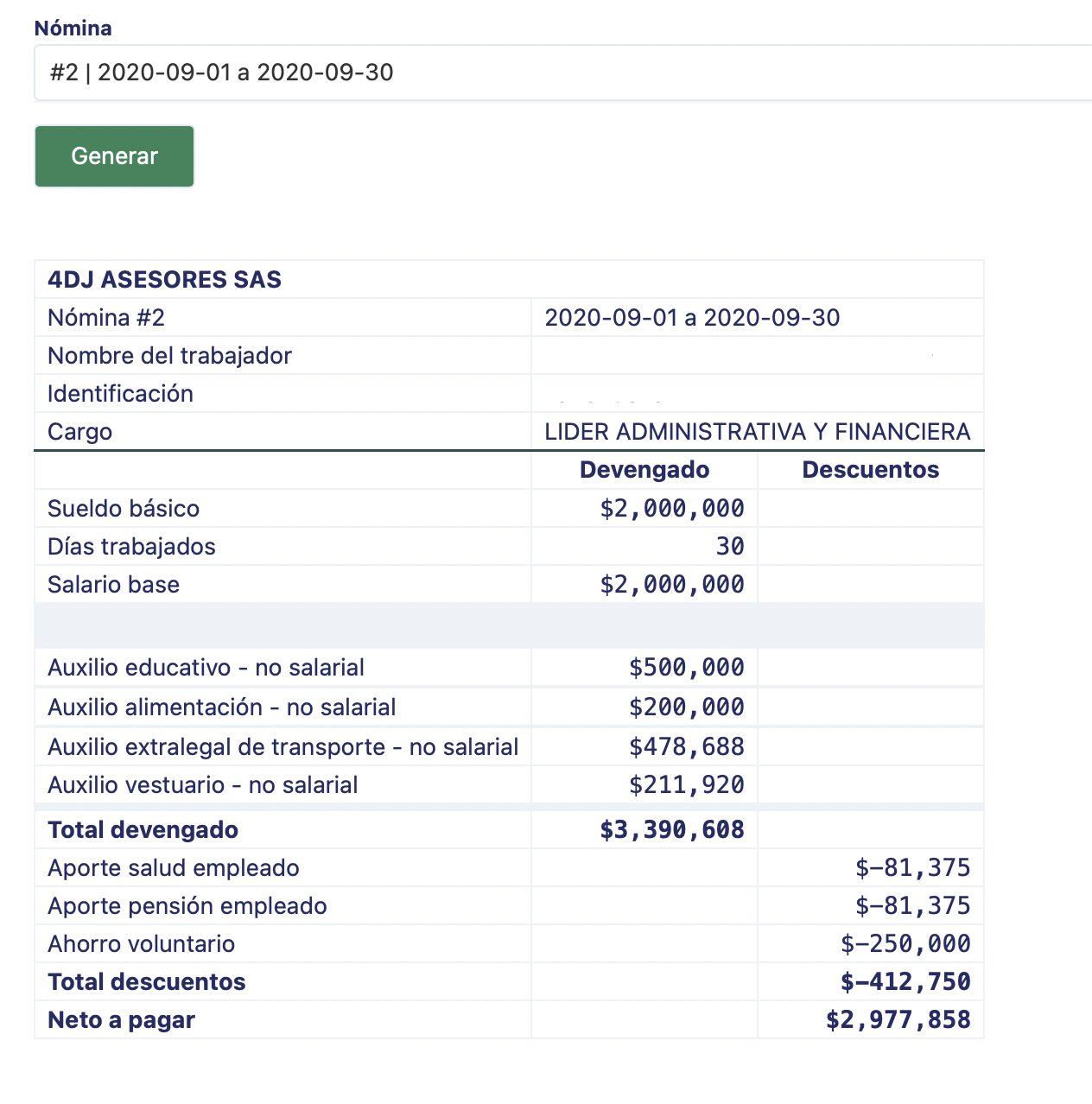Click the Nombre del trabajador label
The image size is (1092, 1104).
[x=169, y=356]
